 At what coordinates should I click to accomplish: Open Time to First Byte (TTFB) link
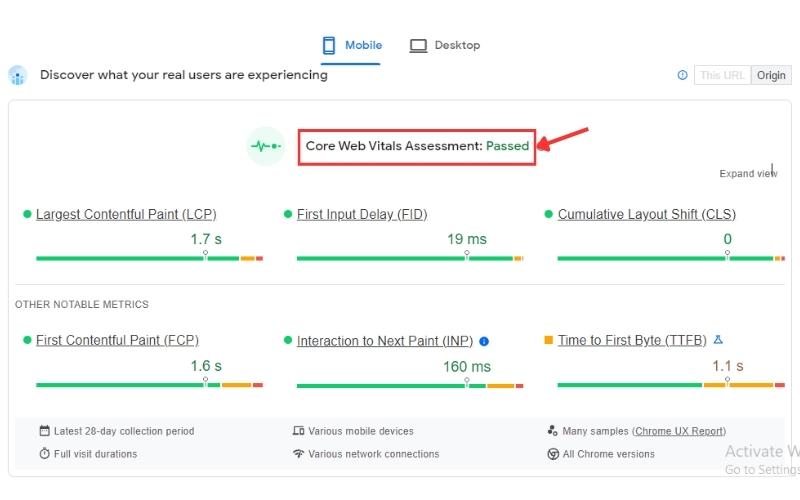[632, 340]
